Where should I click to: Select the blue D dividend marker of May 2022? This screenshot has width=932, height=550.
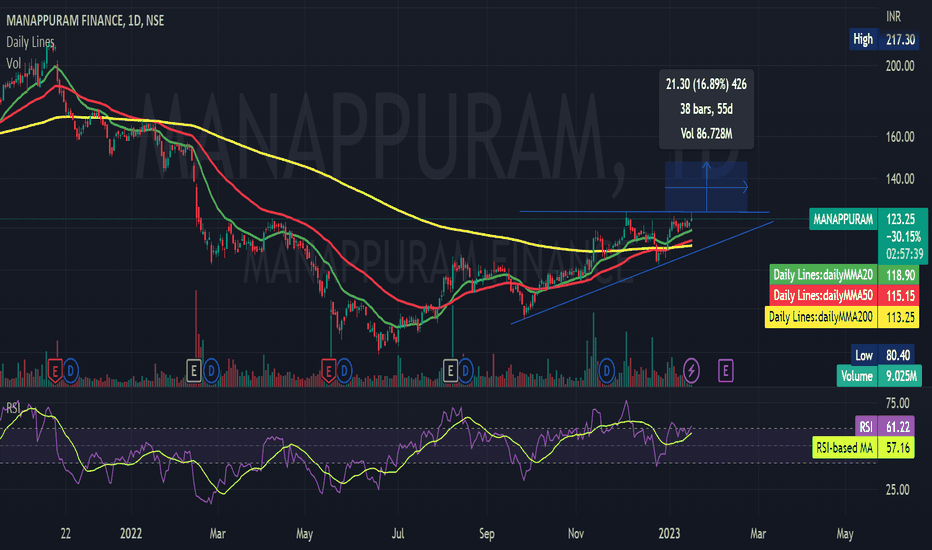click(x=344, y=372)
